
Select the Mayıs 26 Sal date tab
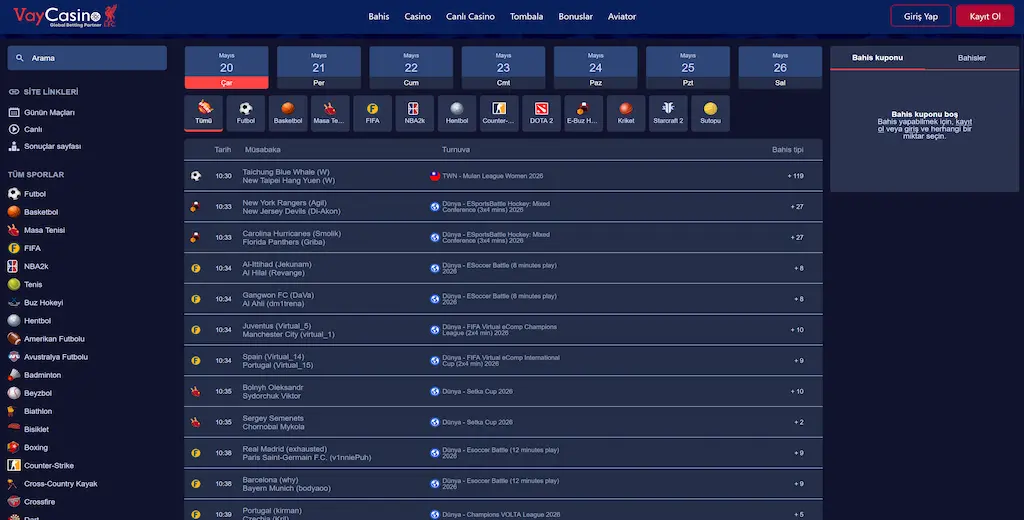pyautogui.click(x=780, y=67)
